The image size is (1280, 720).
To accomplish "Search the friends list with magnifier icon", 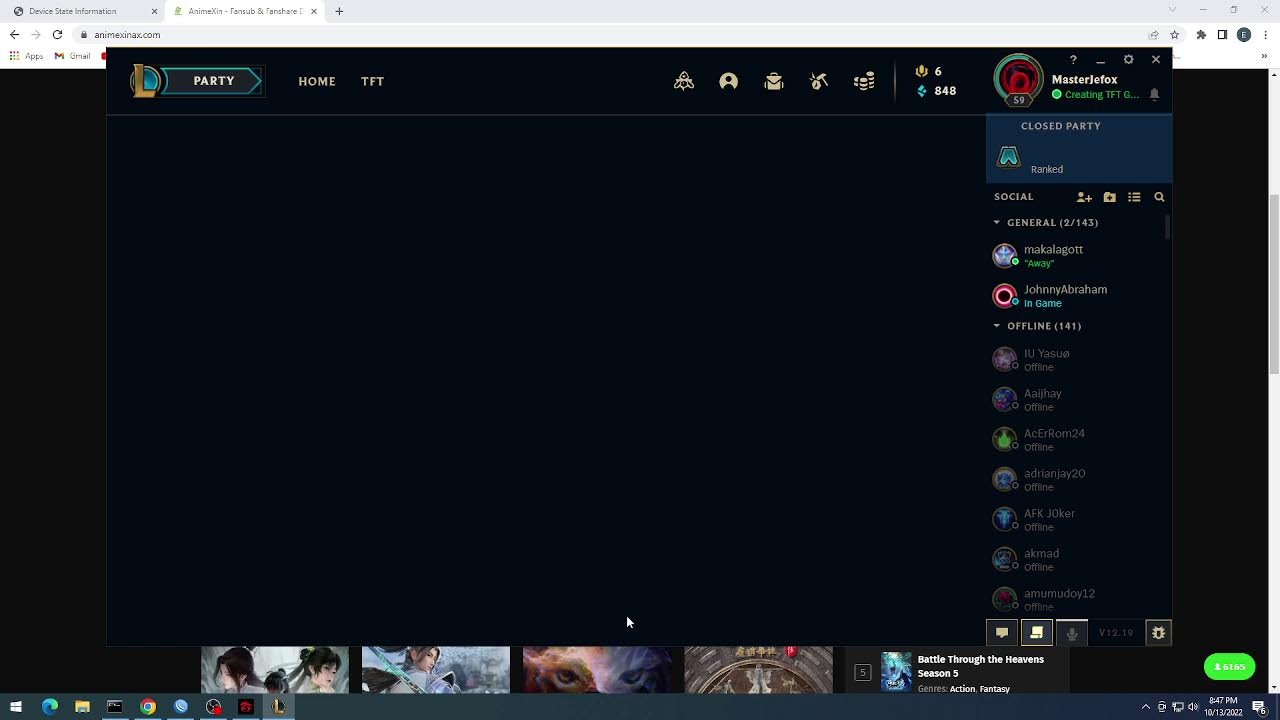I will point(1159,197).
